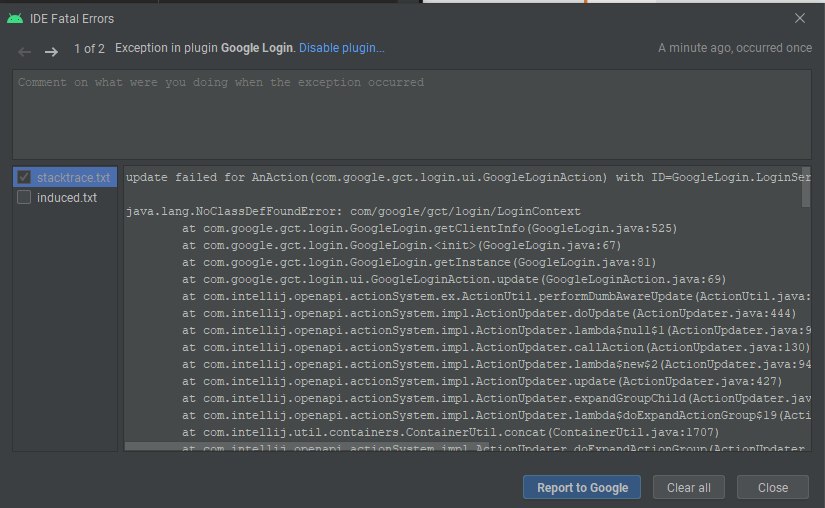Click the ContainerUtil.concat trace line
Viewport: 825px width, 508px height.
[450, 432]
